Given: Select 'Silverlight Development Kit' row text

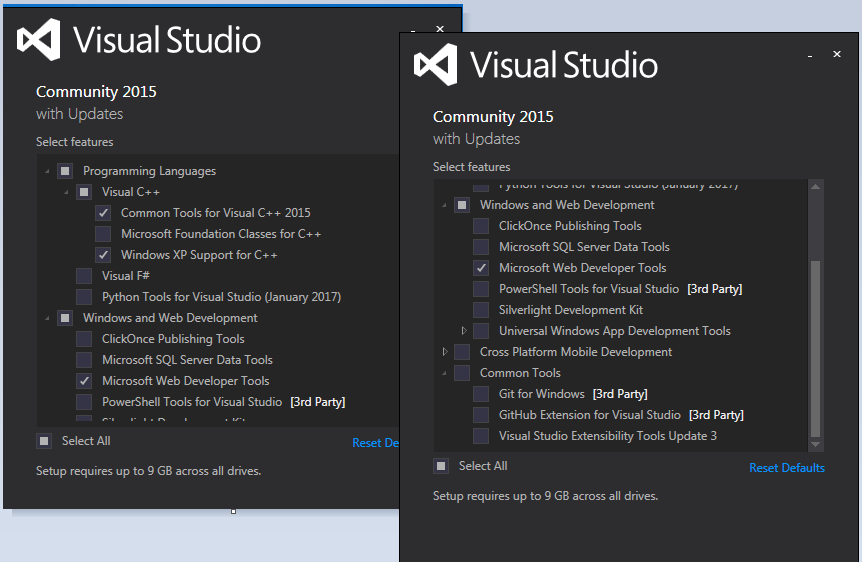Looking at the screenshot, I should point(571,310).
